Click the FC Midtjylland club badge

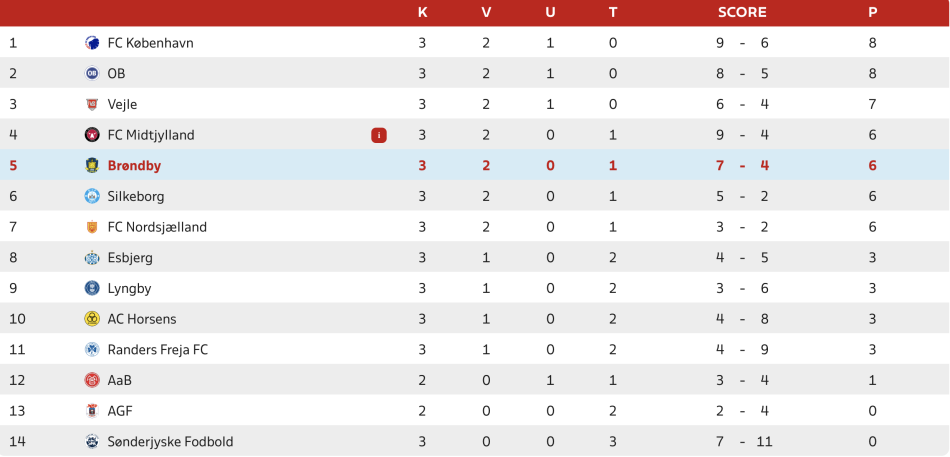pyautogui.click(x=91, y=135)
